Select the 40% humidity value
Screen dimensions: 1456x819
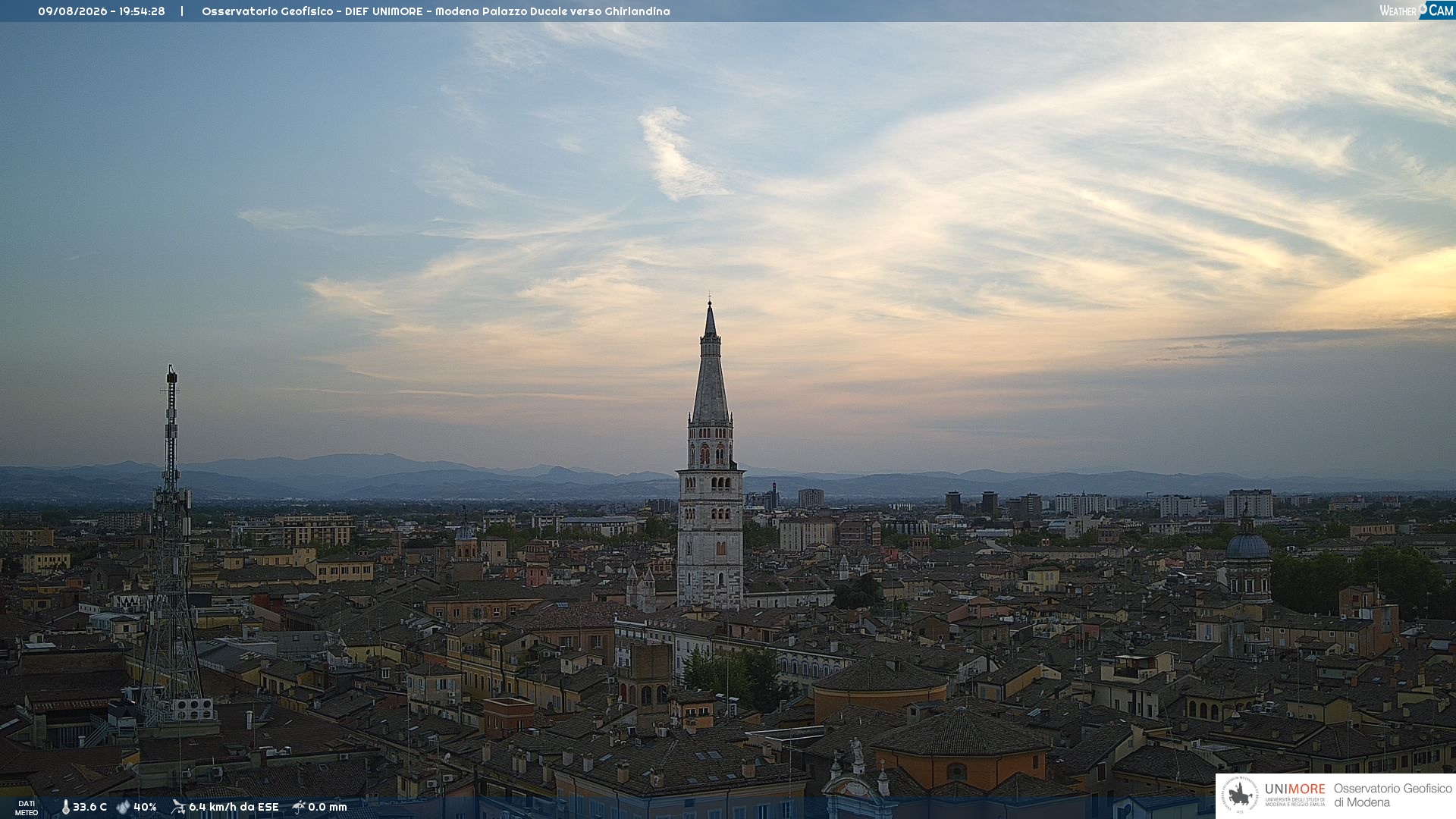(x=145, y=808)
